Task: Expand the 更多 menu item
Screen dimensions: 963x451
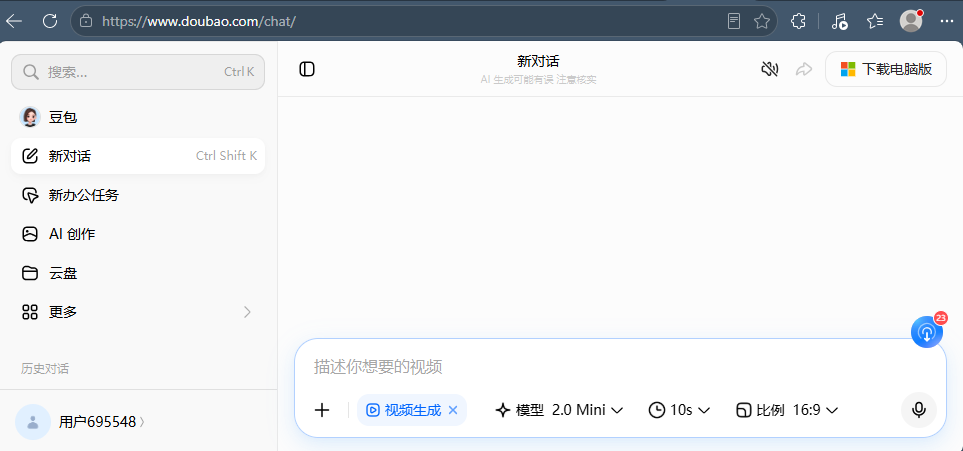Action: (x=138, y=312)
